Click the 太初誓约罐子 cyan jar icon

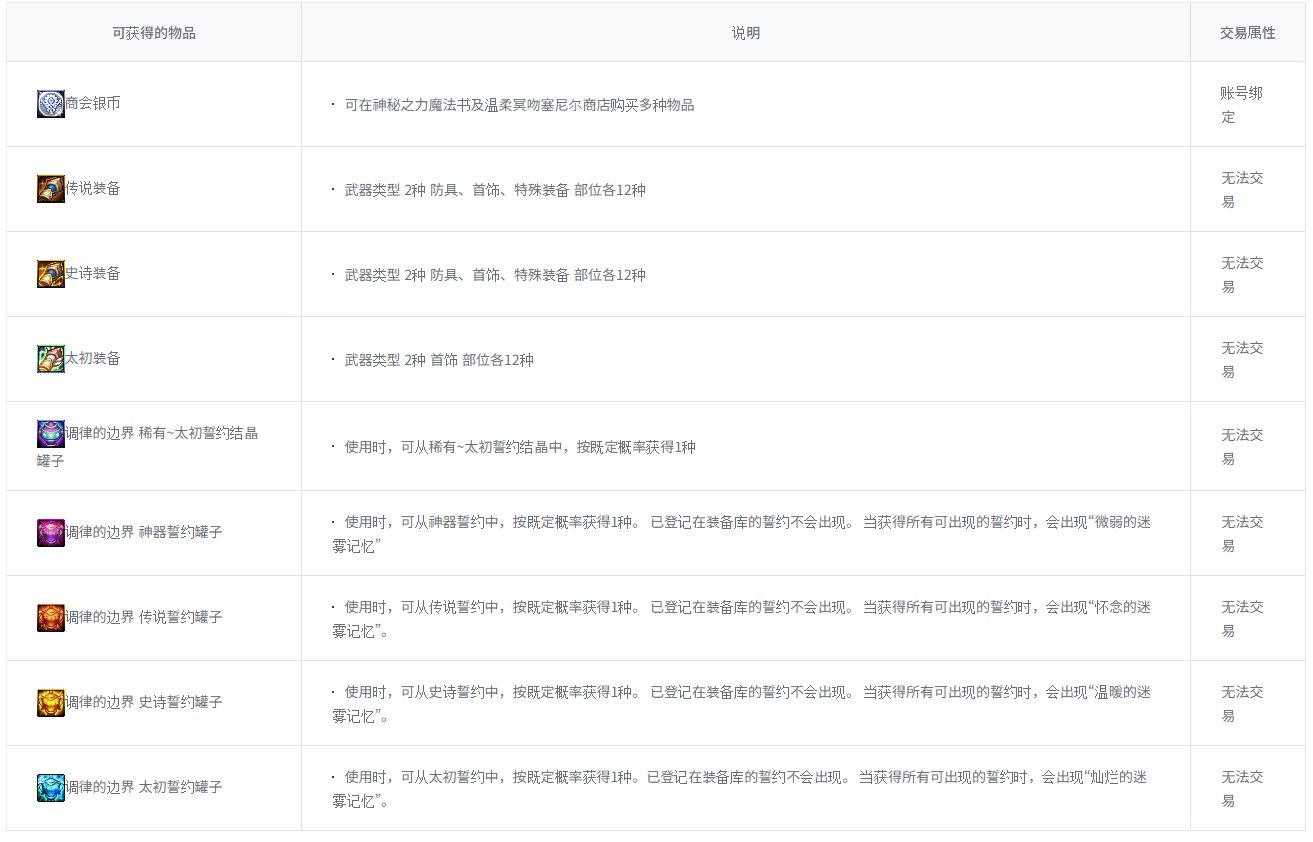pos(51,788)
